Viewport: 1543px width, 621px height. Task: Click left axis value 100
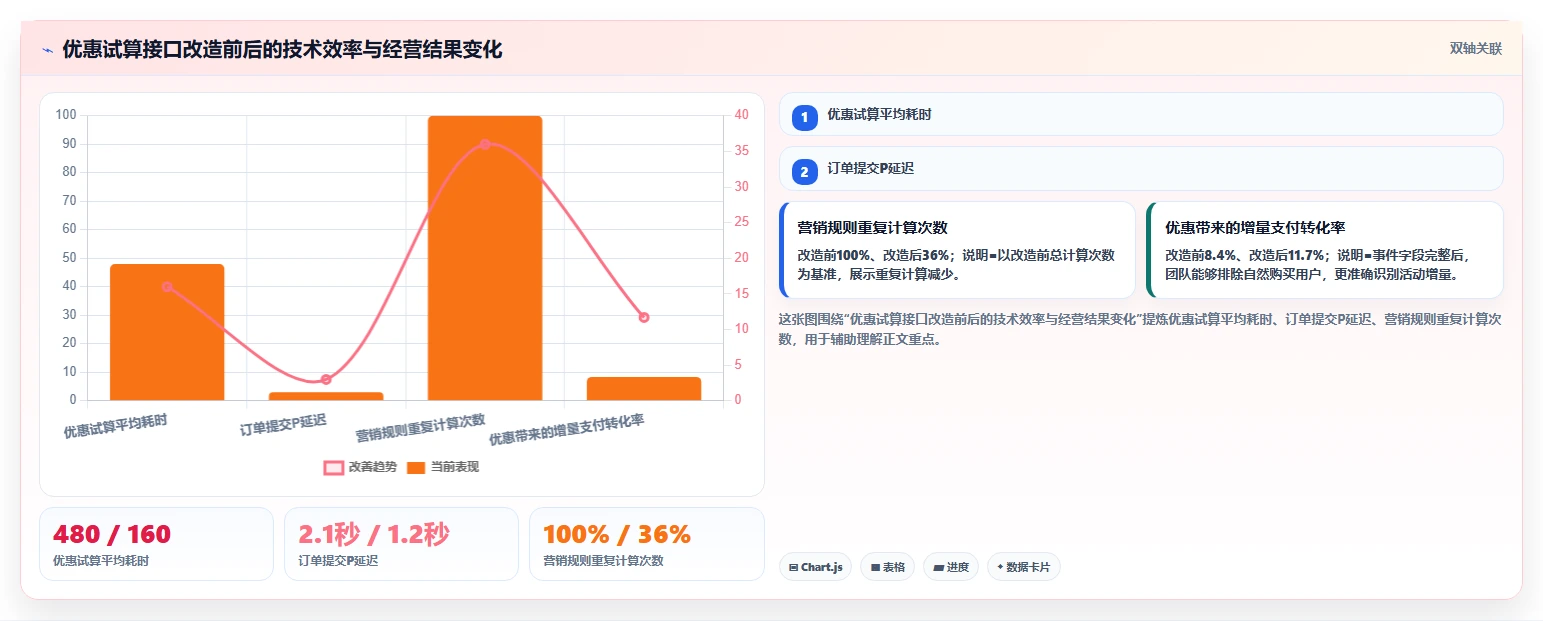66,115
